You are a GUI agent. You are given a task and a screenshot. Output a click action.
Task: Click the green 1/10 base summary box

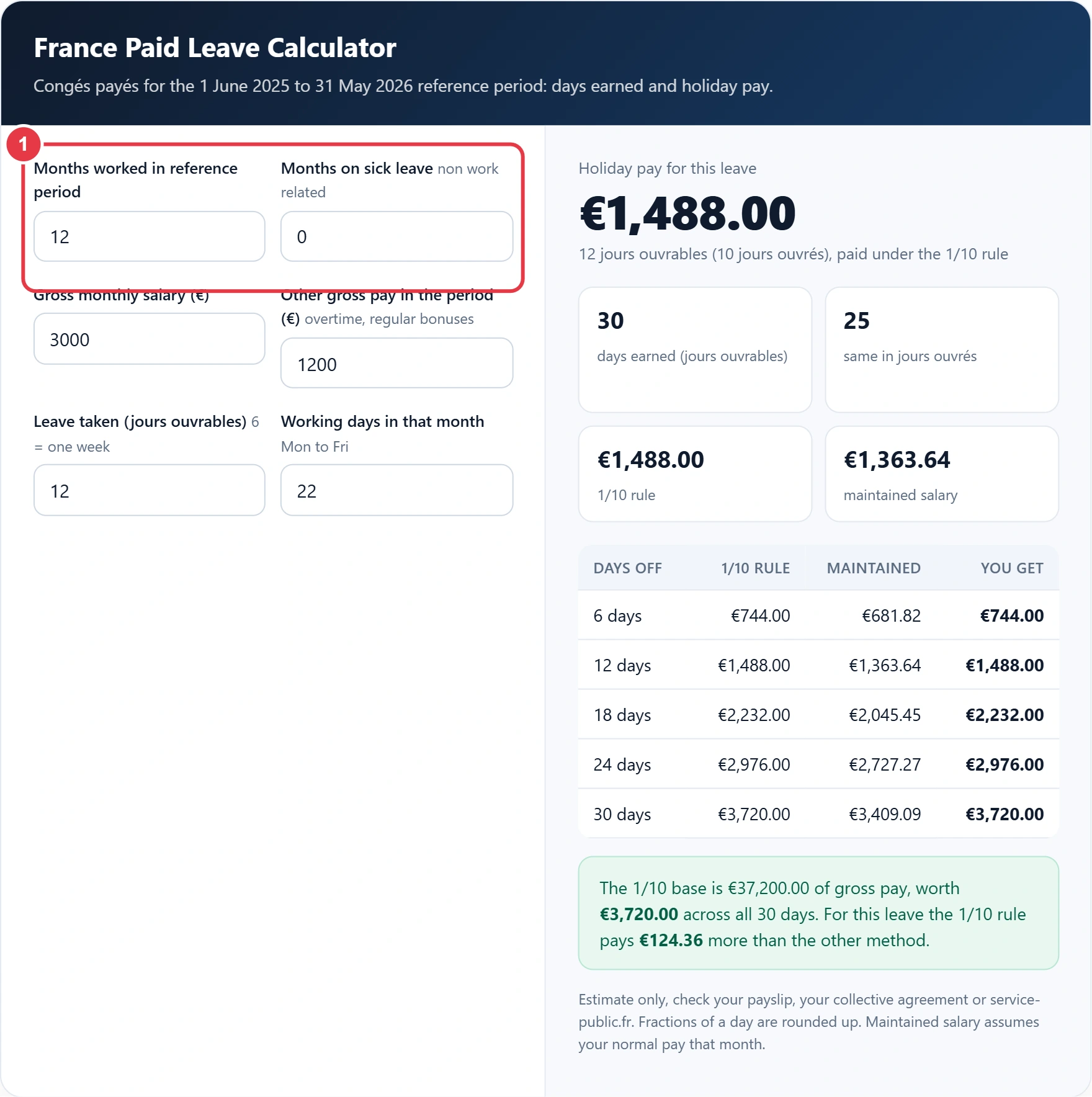[818, 913]
